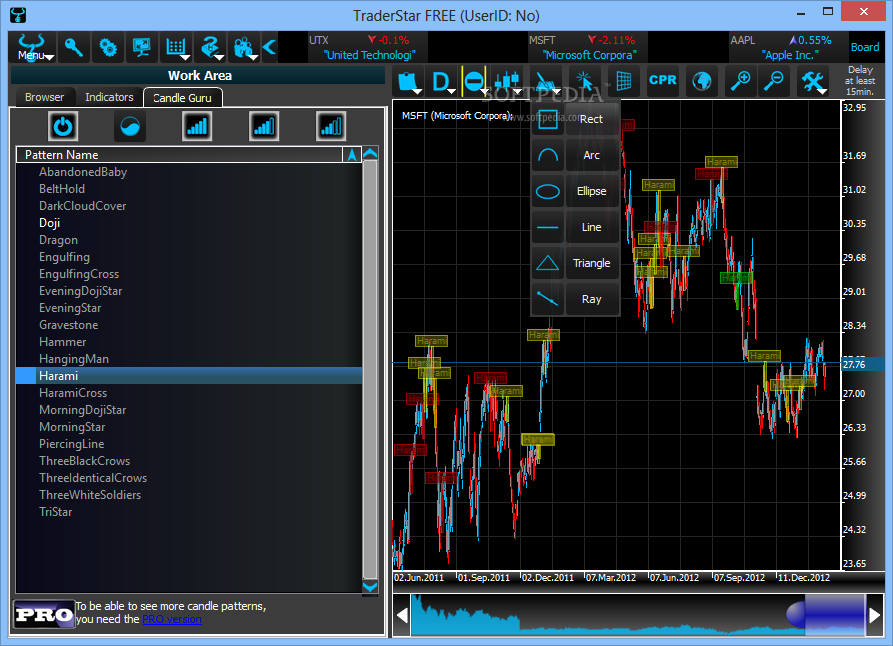Open the highlighted minus circle dropdown

[x=475, y=81]
